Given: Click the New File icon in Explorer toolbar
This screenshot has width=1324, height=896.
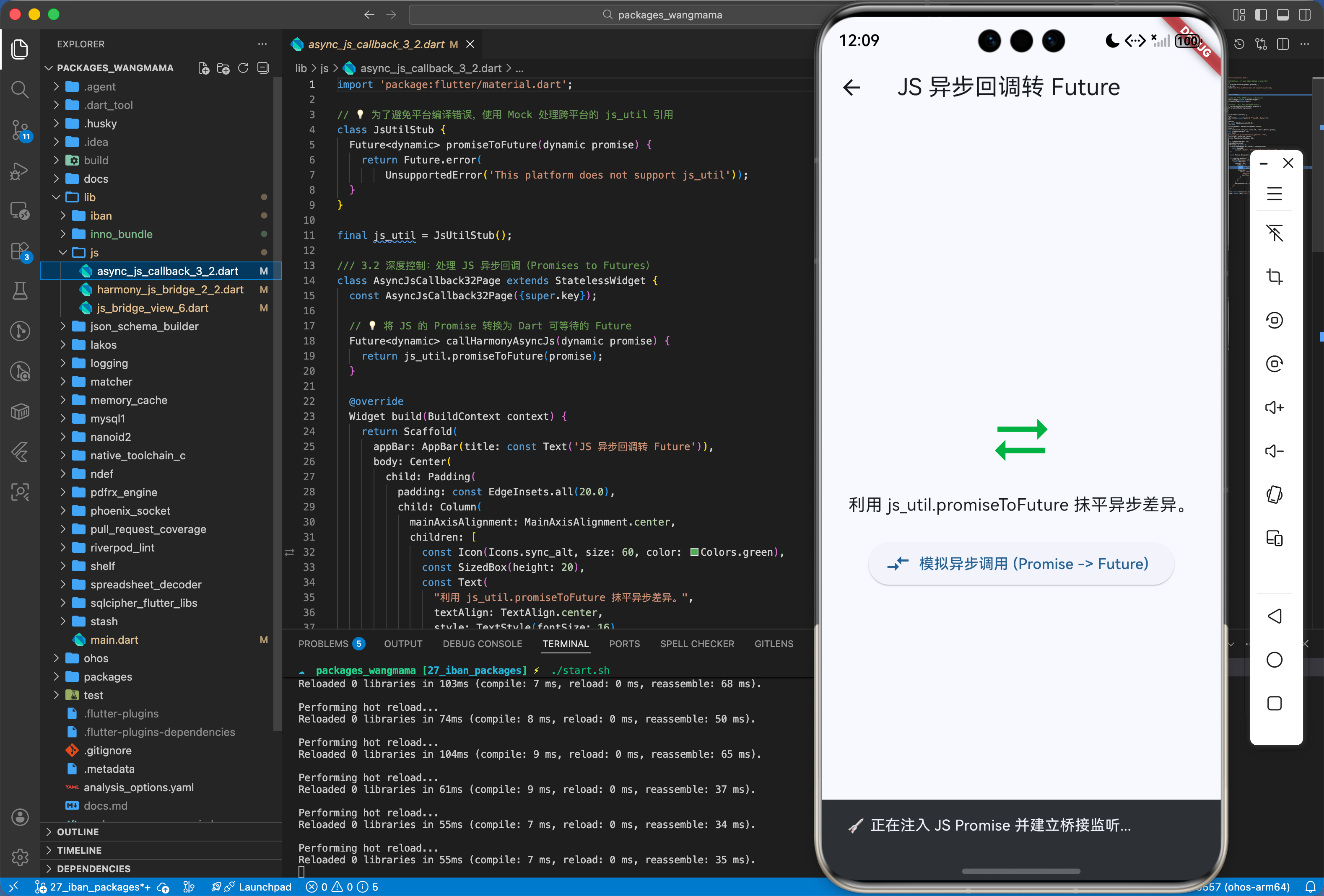Looking at the screenshot, I should click(203, 67).
